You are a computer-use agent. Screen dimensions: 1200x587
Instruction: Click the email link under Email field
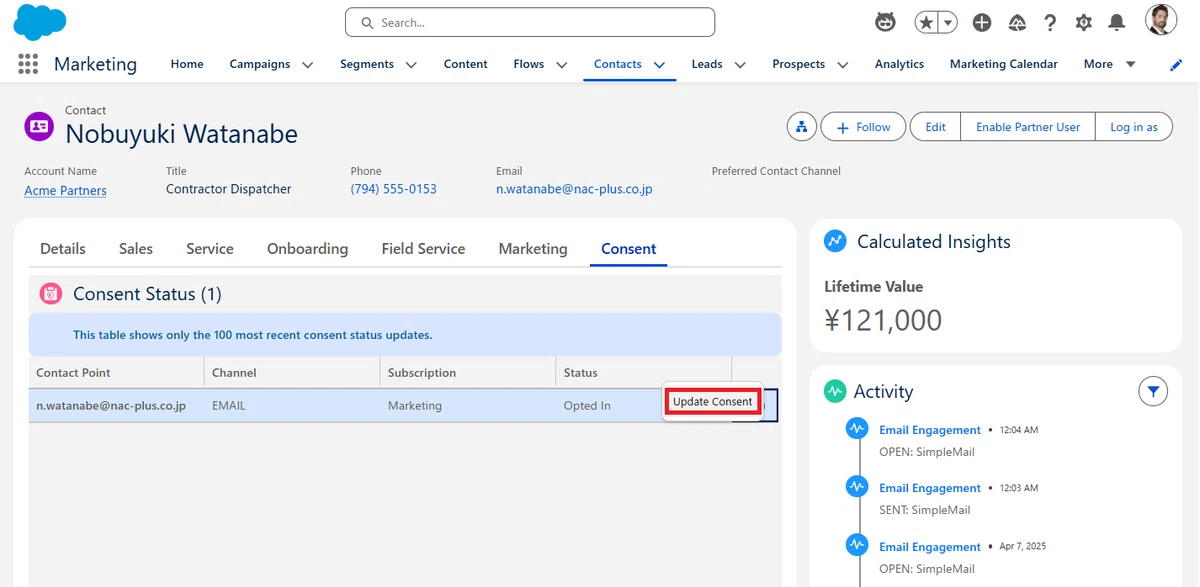[574, 188]
